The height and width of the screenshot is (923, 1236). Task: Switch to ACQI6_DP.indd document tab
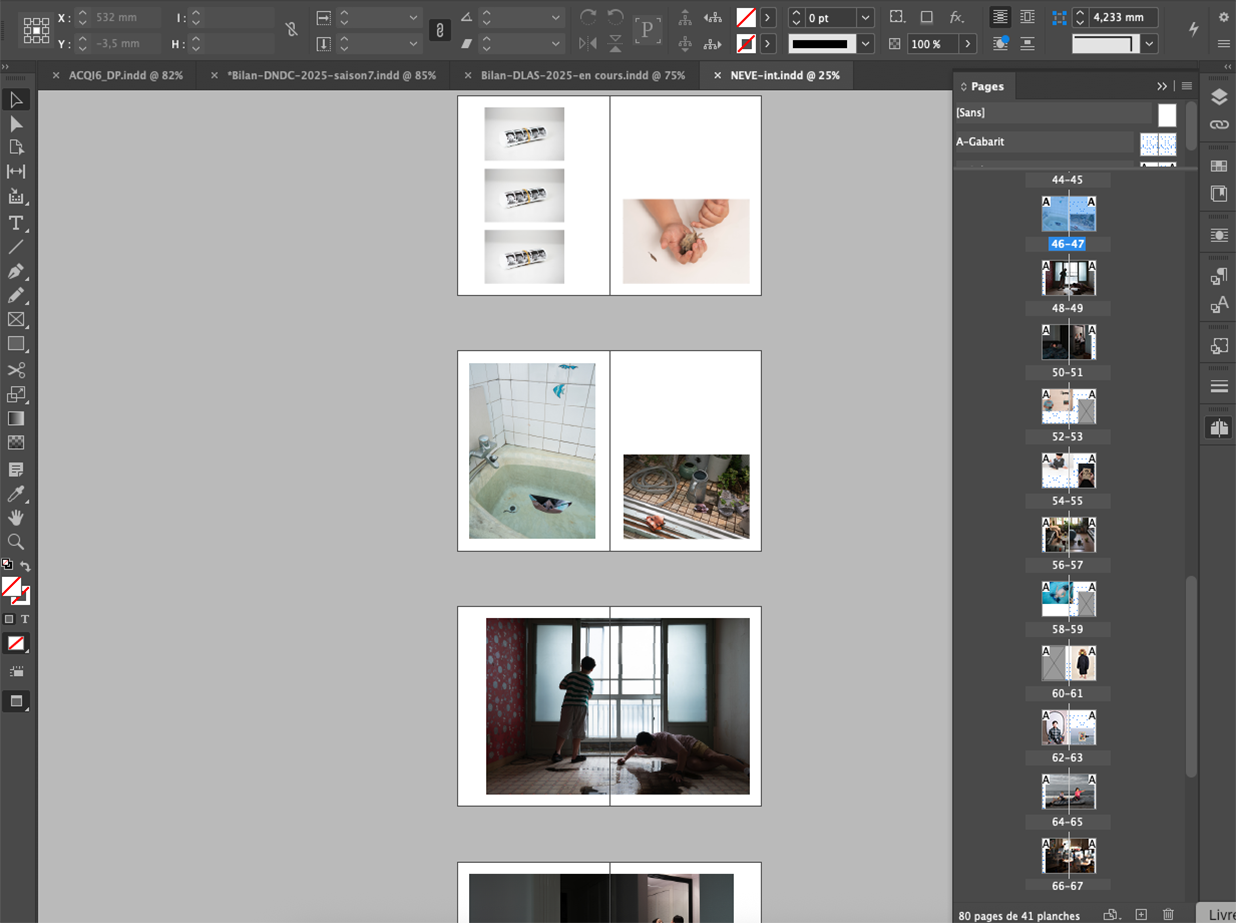coord(125,75)
